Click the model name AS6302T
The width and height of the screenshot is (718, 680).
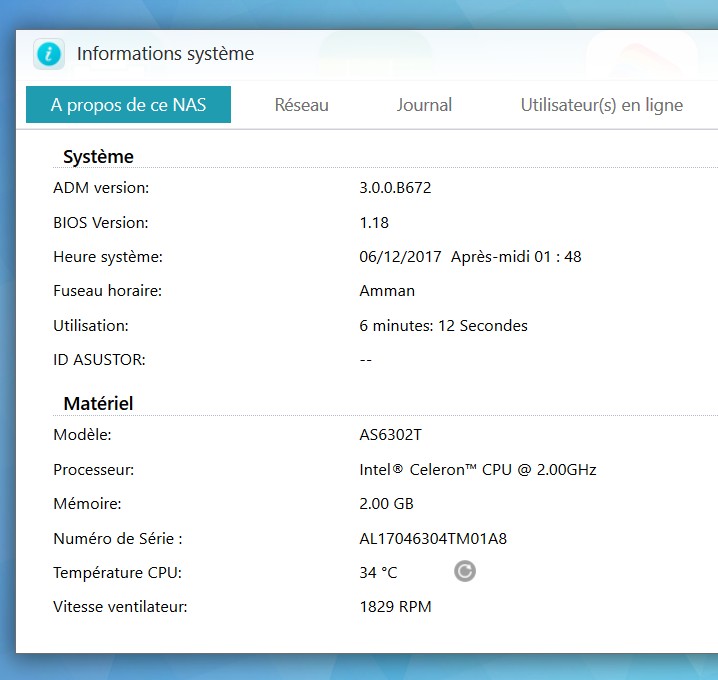pos(391,435)
